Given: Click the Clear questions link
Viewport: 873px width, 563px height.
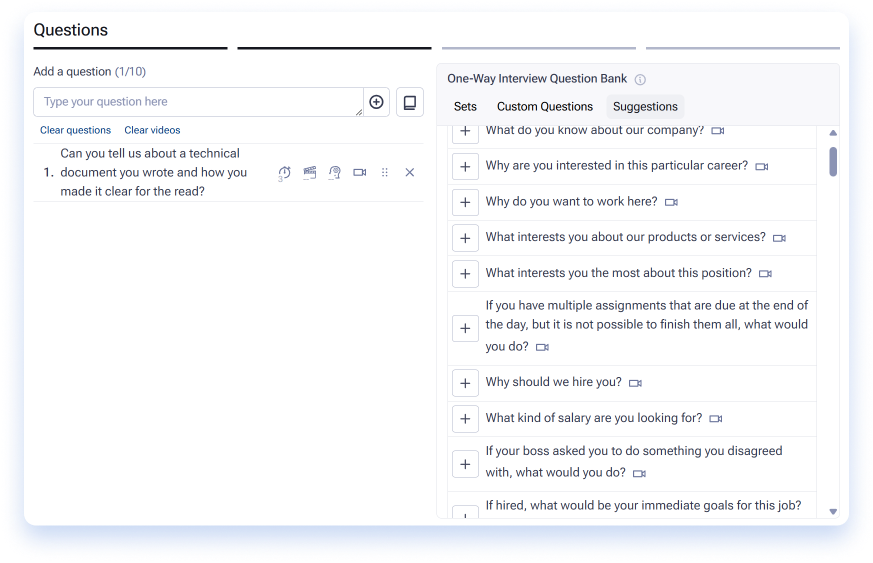Looking at the screenshot, I should (x=75, y=130).
